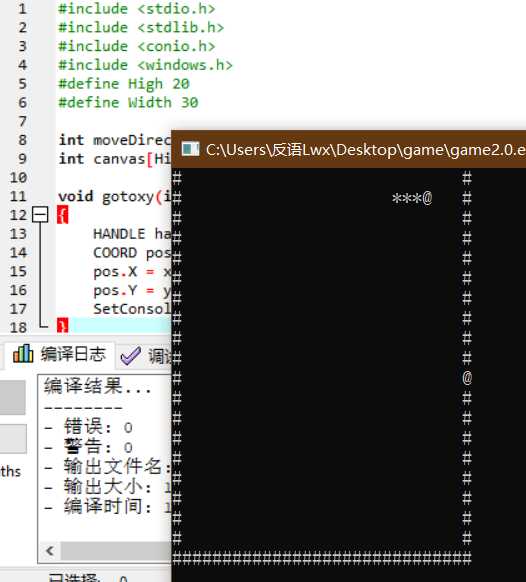Image resolution: width=526 pixels, height=582 pixels.
Task: Click the line '#define Width 30'
Action: (x=128, y=102)
